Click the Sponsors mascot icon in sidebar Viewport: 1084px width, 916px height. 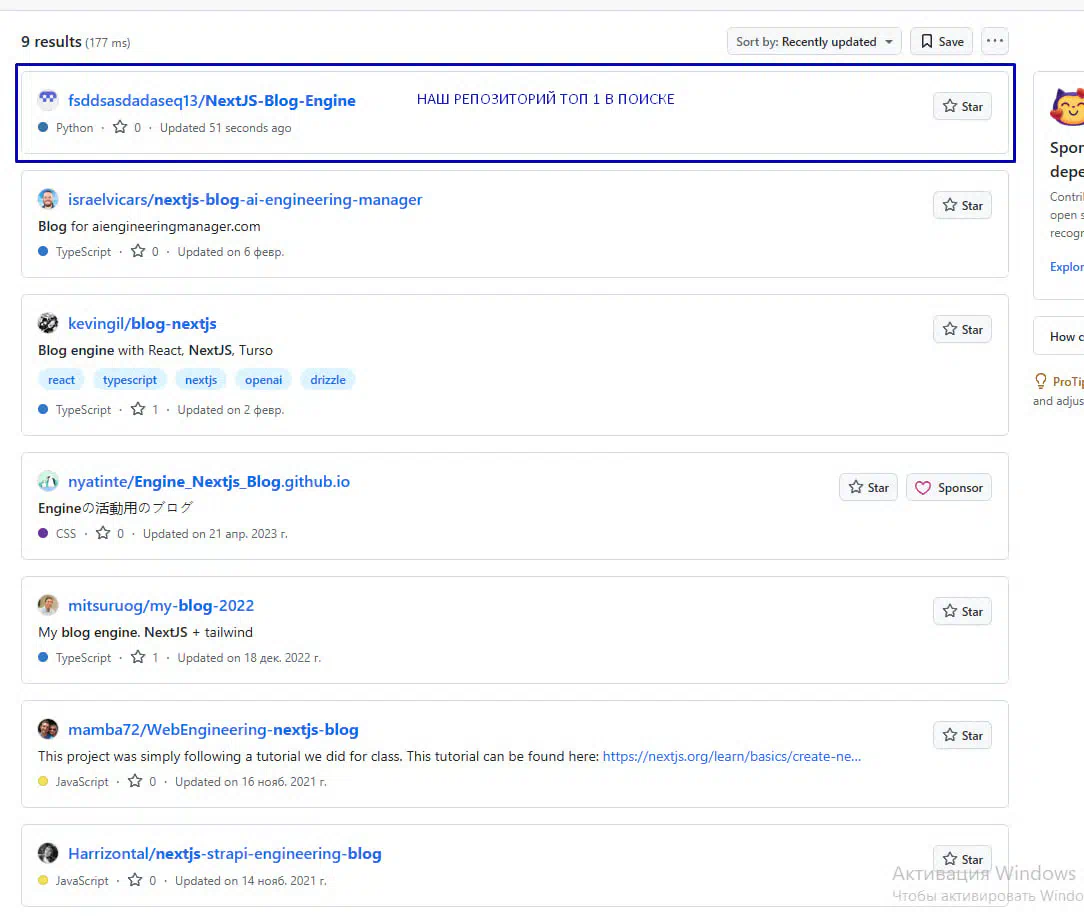pos(1068,106)
